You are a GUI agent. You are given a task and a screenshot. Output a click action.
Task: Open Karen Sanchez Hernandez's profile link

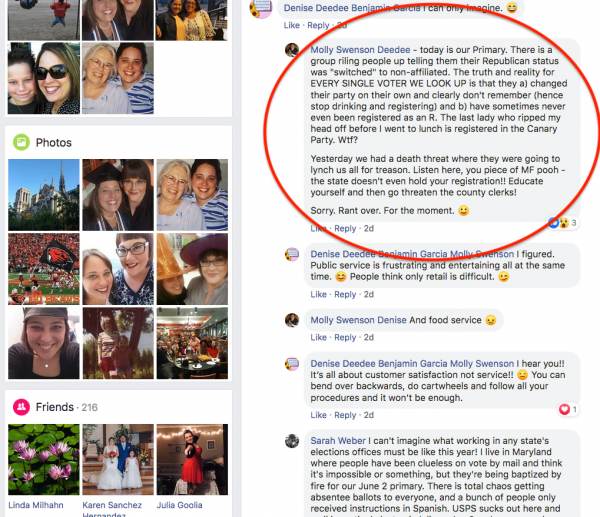click(112, 510)
